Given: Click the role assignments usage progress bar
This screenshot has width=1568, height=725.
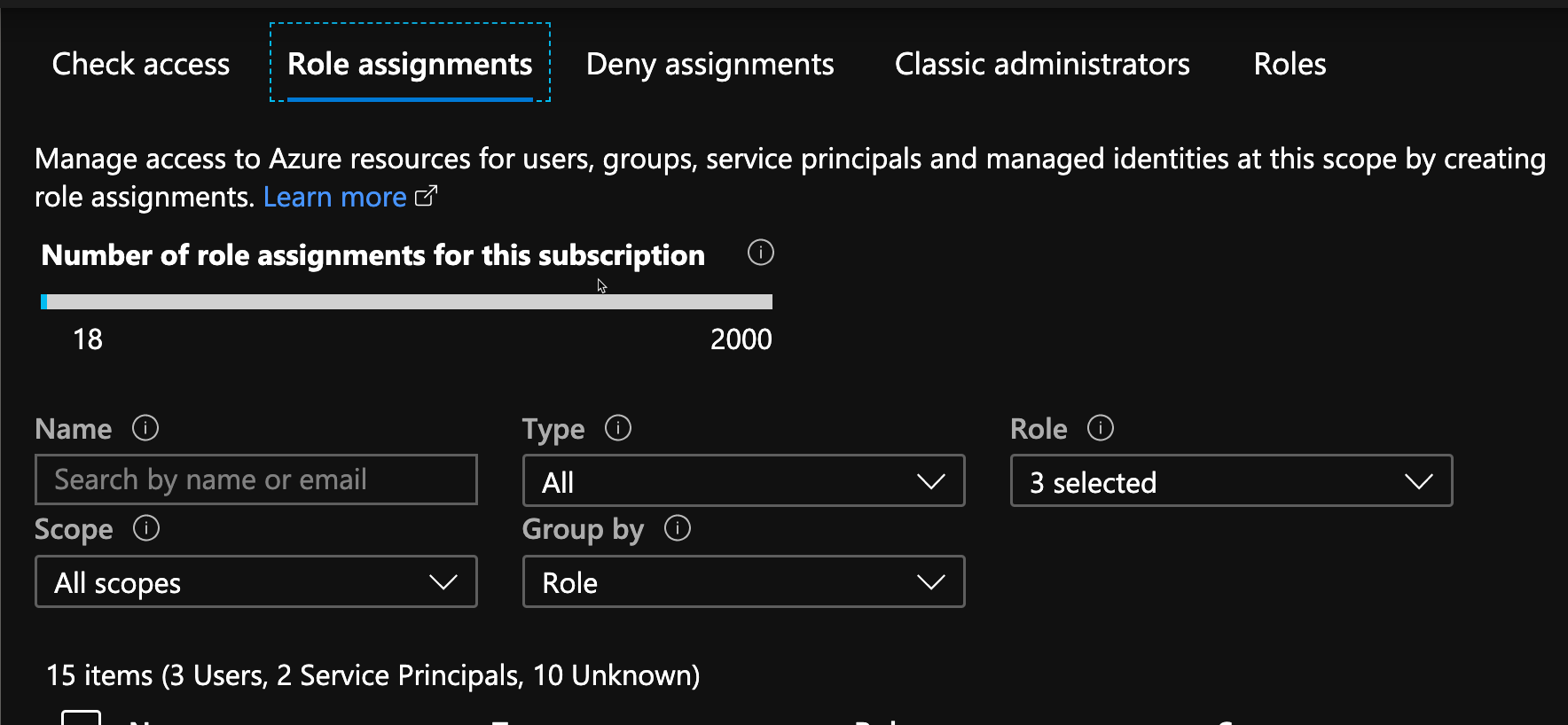Looking at the screenshot, I should click(406, 302).
